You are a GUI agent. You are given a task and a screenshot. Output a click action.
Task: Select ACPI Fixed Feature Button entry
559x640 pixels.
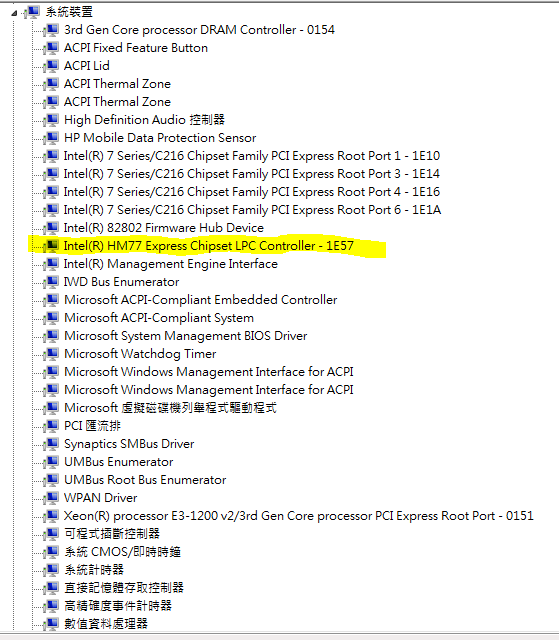coord(135,48)
